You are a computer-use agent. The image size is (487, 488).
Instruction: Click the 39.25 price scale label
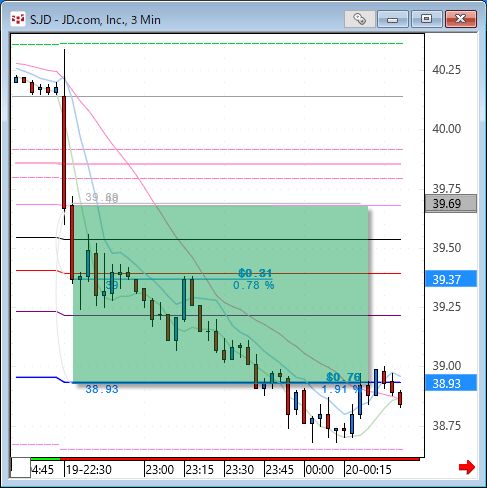pos(446,307)
